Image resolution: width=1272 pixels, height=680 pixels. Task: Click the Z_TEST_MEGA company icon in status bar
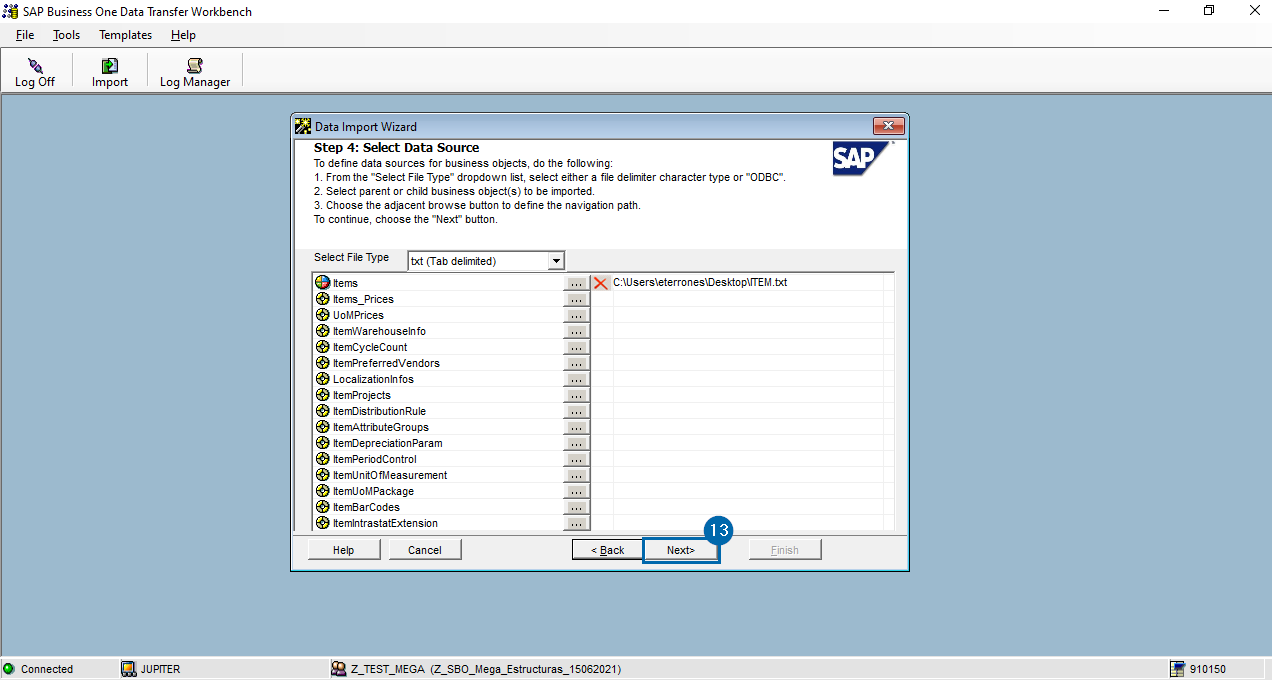pyautogui.click(x=339, y=669)
